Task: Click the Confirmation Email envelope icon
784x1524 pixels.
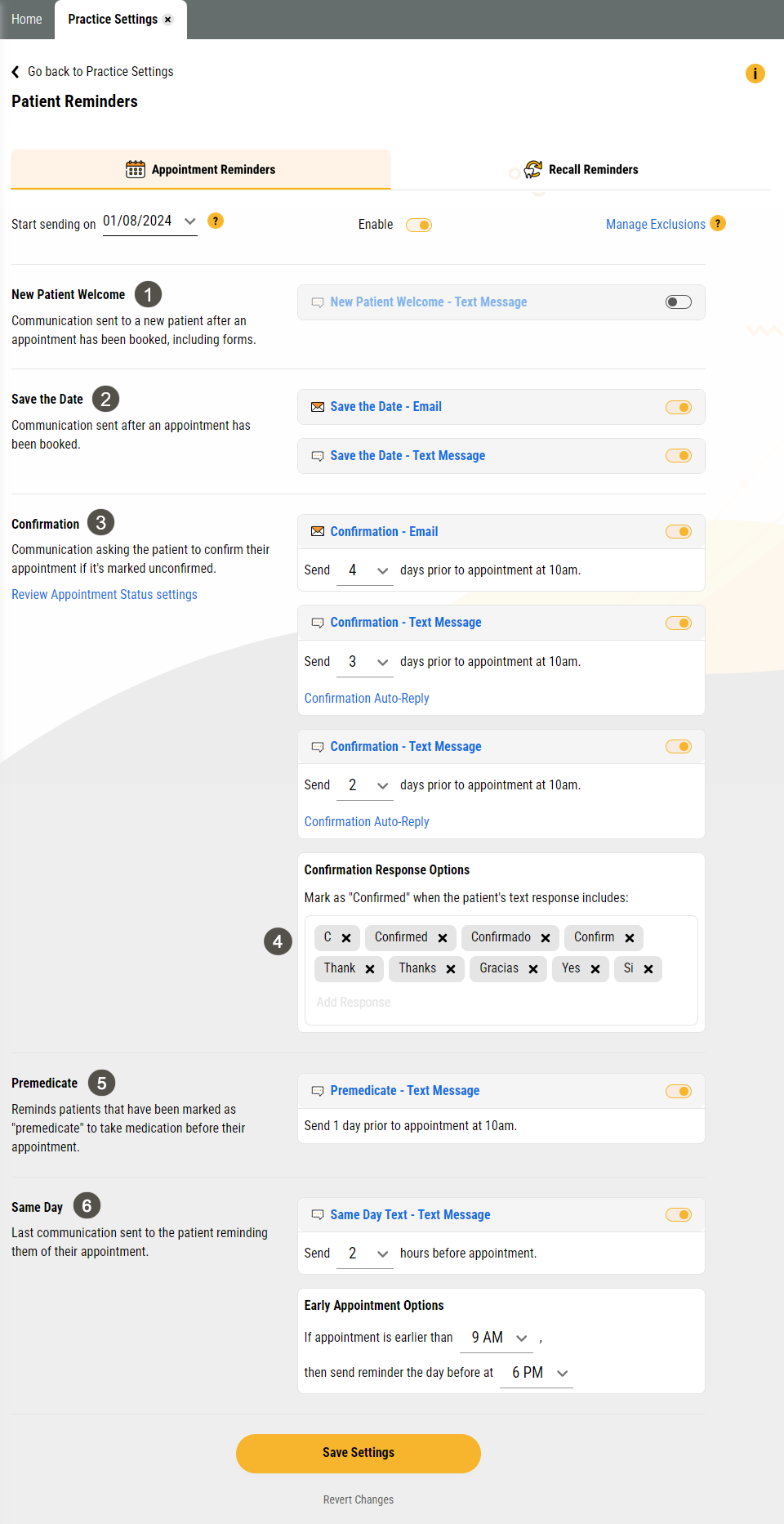Action: pos(318,532)
